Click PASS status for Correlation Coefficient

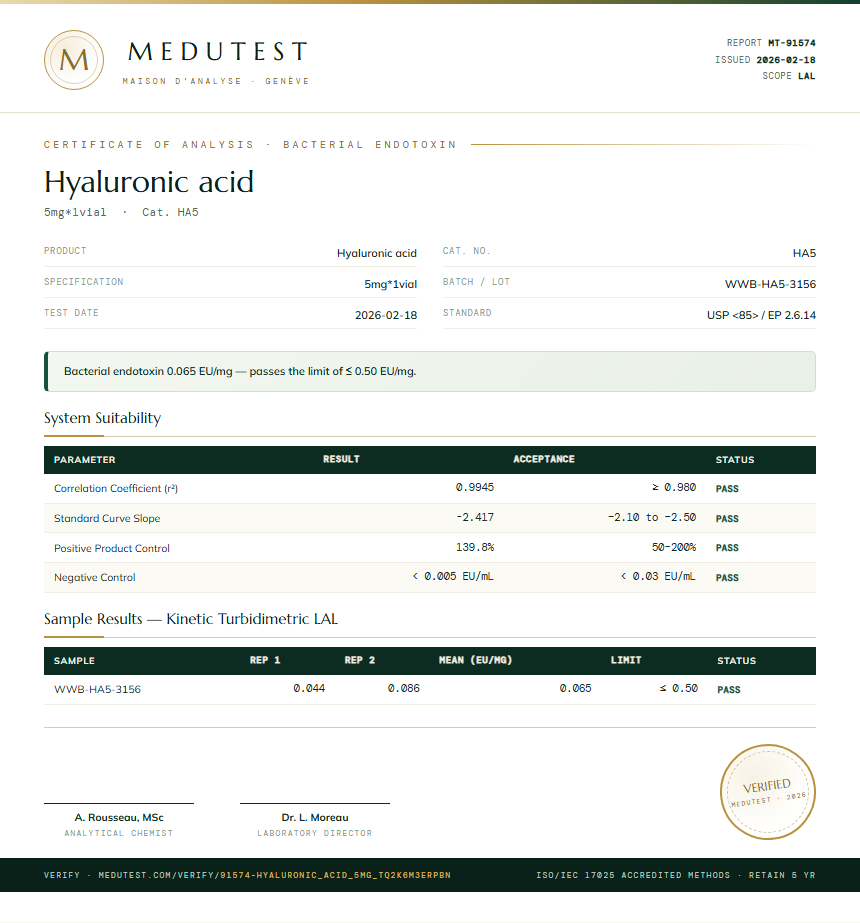(x=727, y=489)
